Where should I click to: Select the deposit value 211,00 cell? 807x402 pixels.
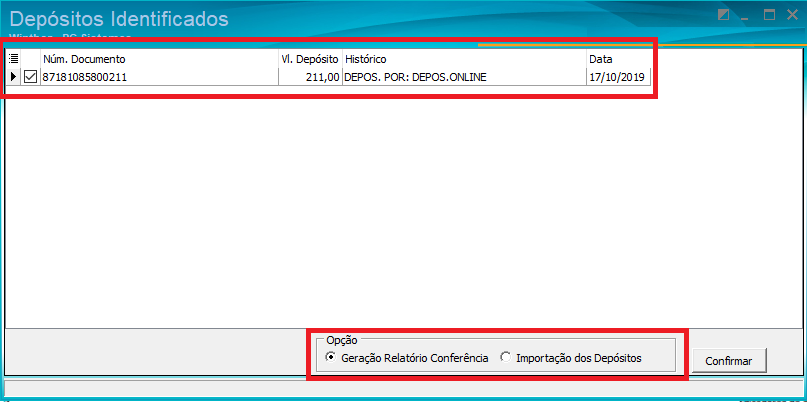(x=310, y=77)
